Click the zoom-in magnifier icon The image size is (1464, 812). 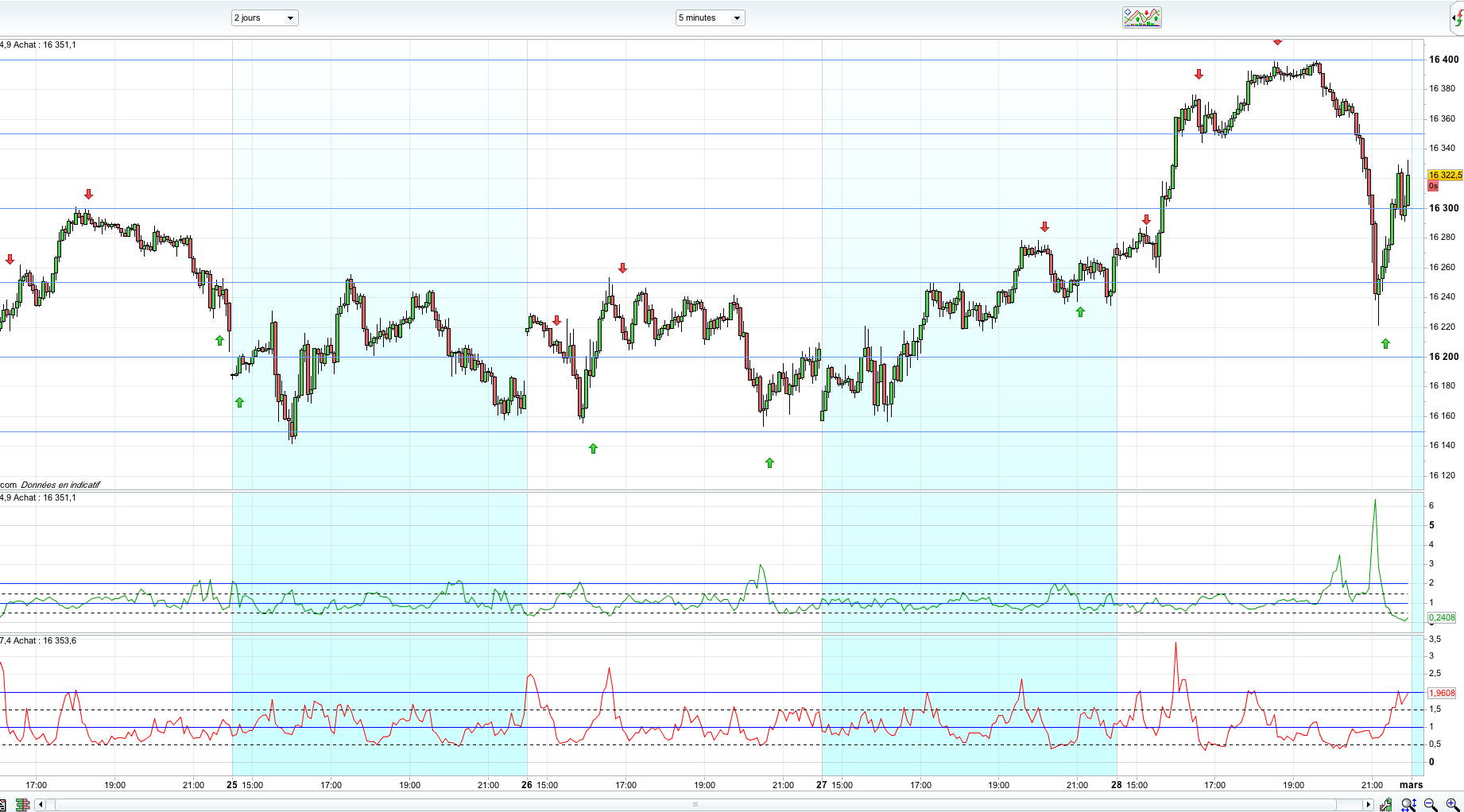(x=1451, y=805)
